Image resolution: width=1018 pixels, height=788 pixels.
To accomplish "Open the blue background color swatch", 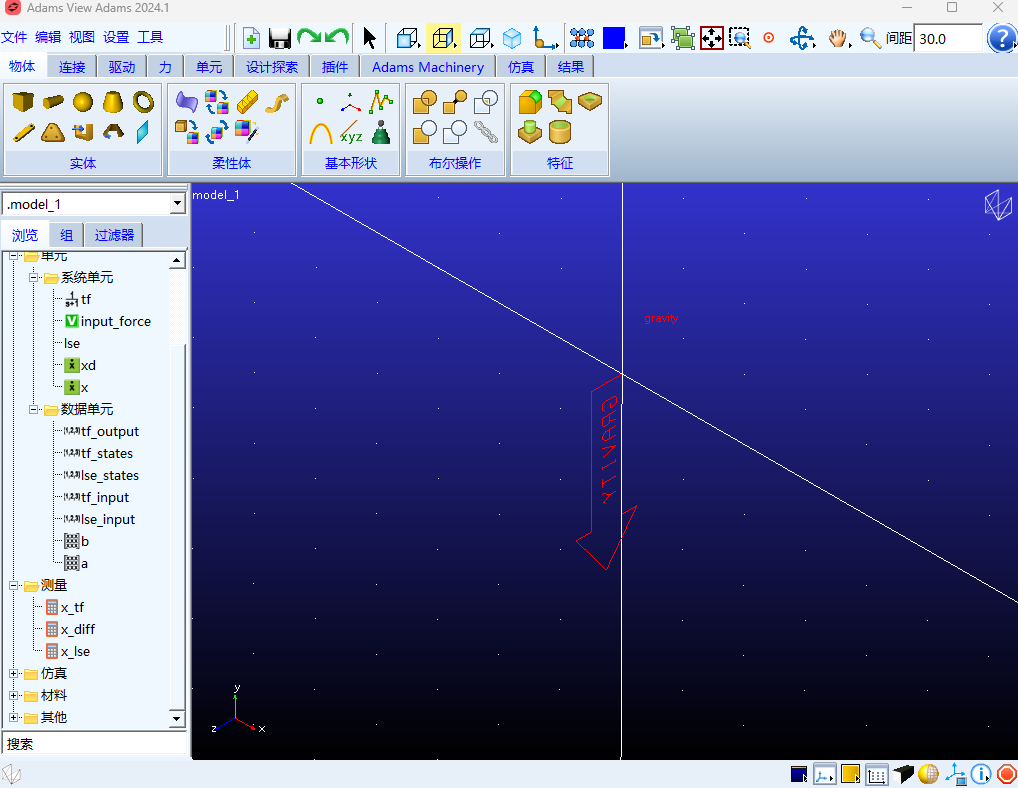I will coord(614,38).
